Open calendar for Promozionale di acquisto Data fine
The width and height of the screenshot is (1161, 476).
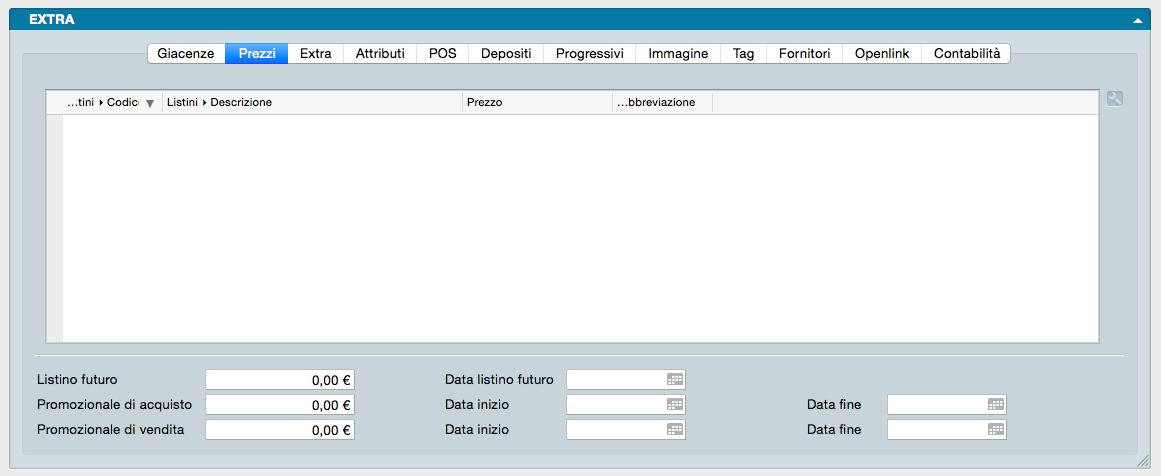(996, 405)
